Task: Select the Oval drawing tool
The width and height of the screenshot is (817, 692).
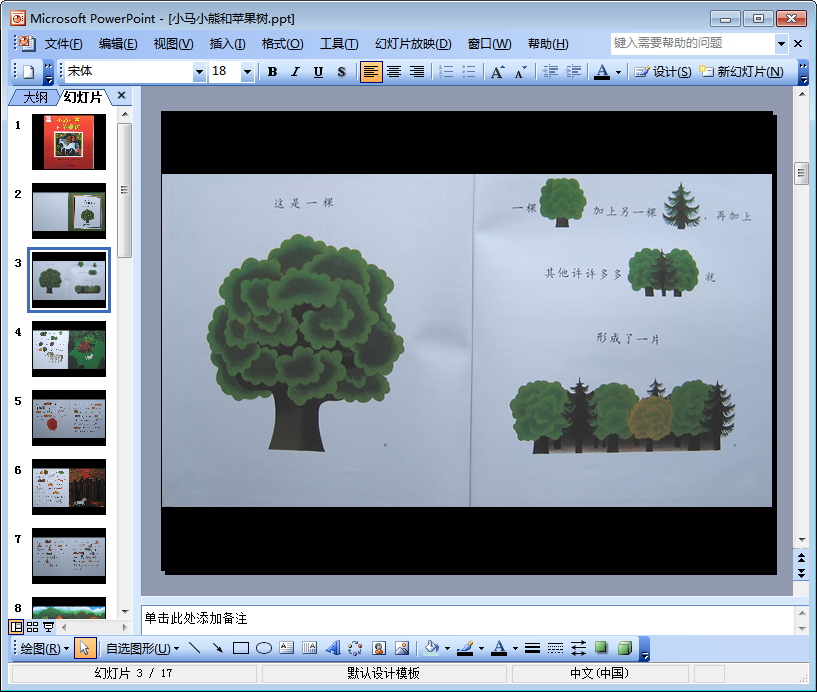Action: pos(264,648)
